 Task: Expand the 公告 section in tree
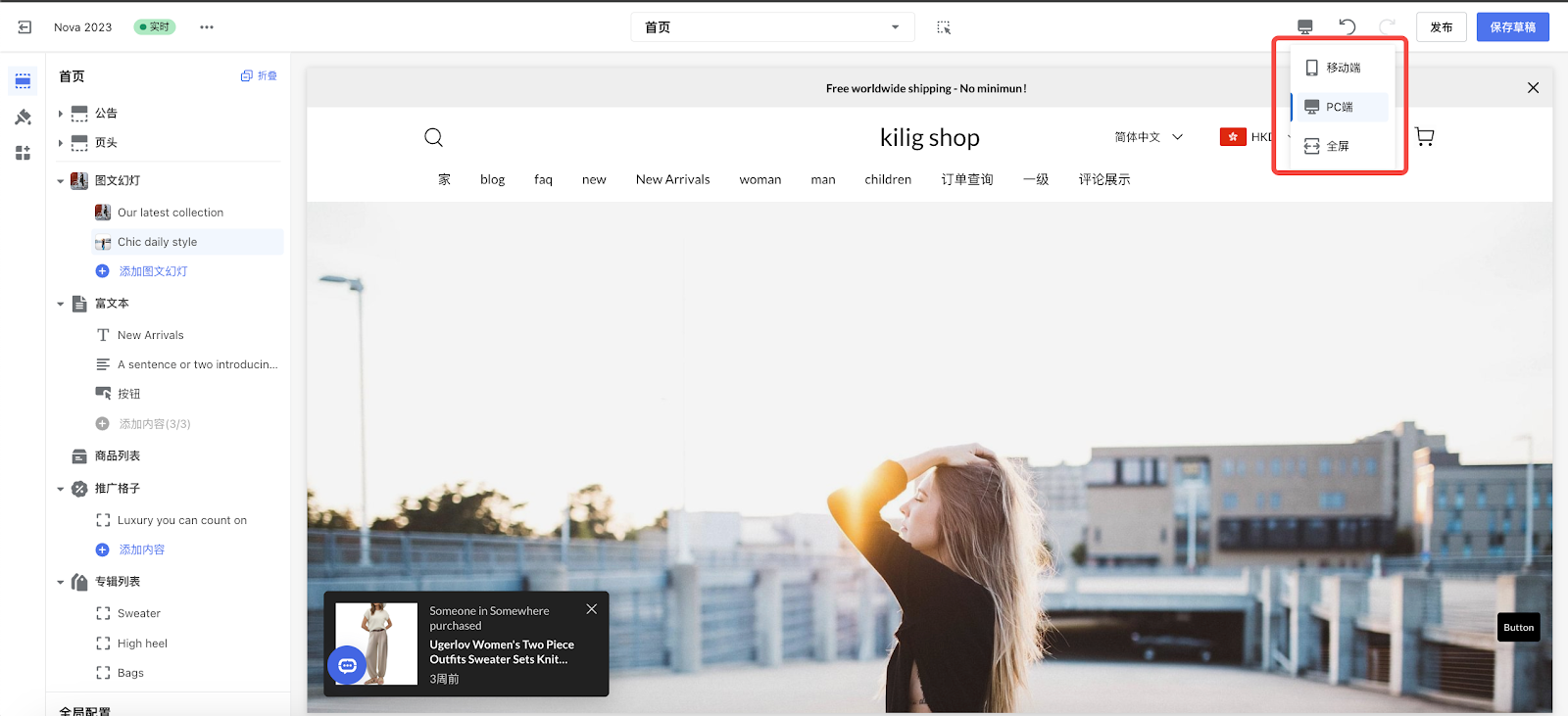61,114
